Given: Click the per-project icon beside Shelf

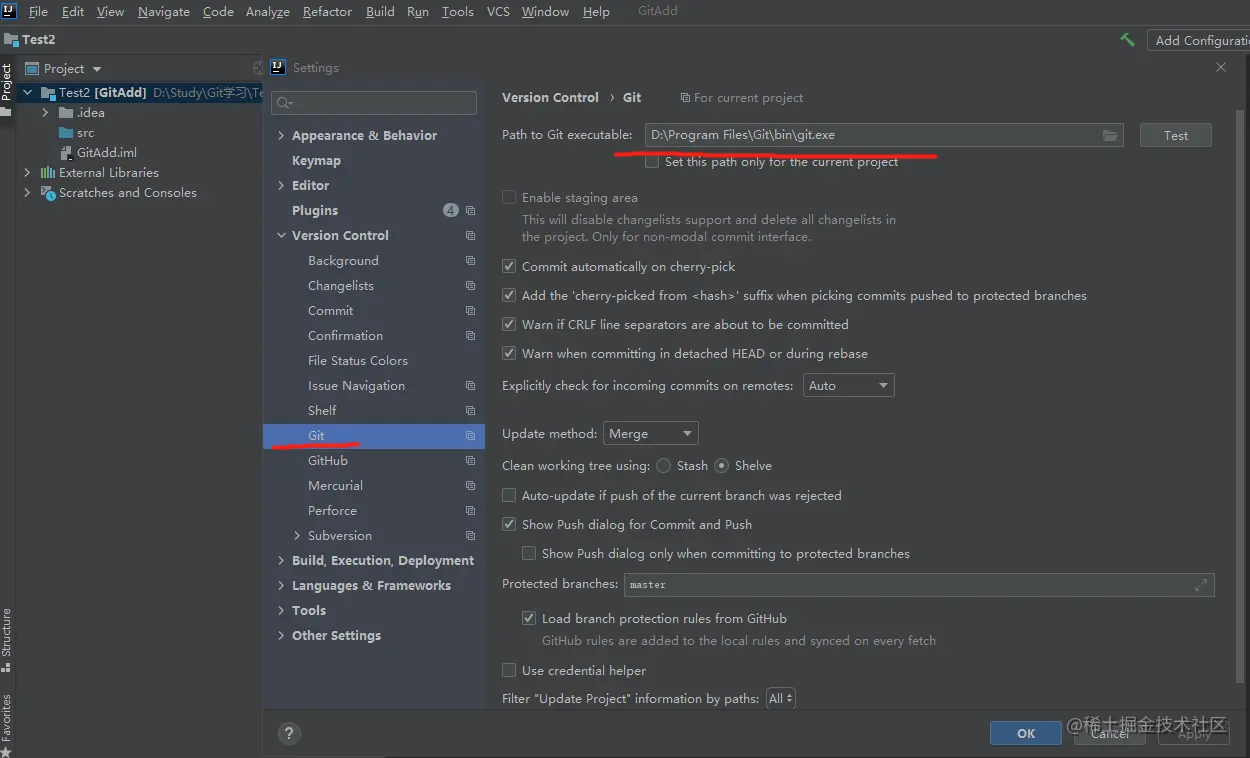Looking at the screenshot, I should click(470, 411).
